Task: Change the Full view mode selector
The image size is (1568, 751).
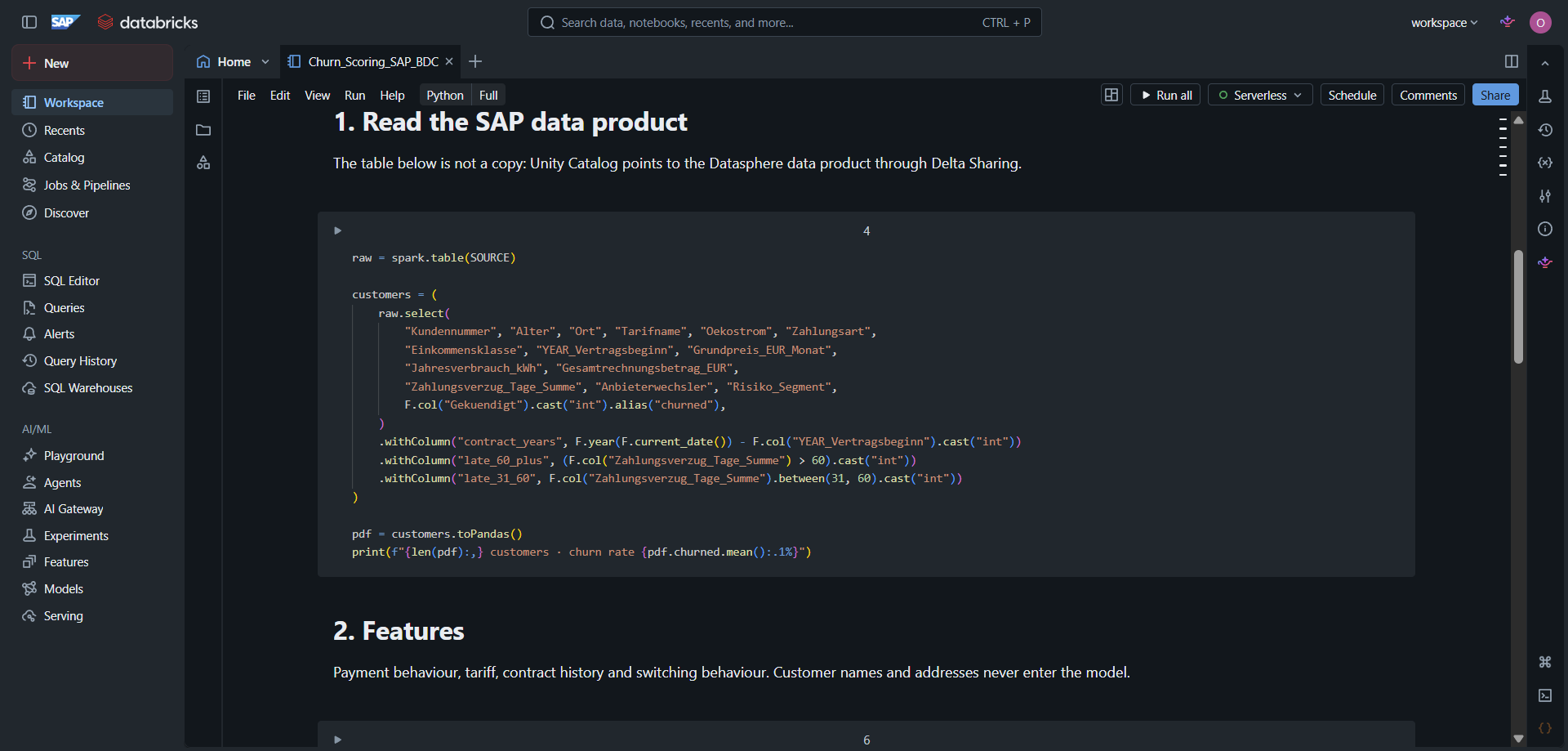Action: 488,95
